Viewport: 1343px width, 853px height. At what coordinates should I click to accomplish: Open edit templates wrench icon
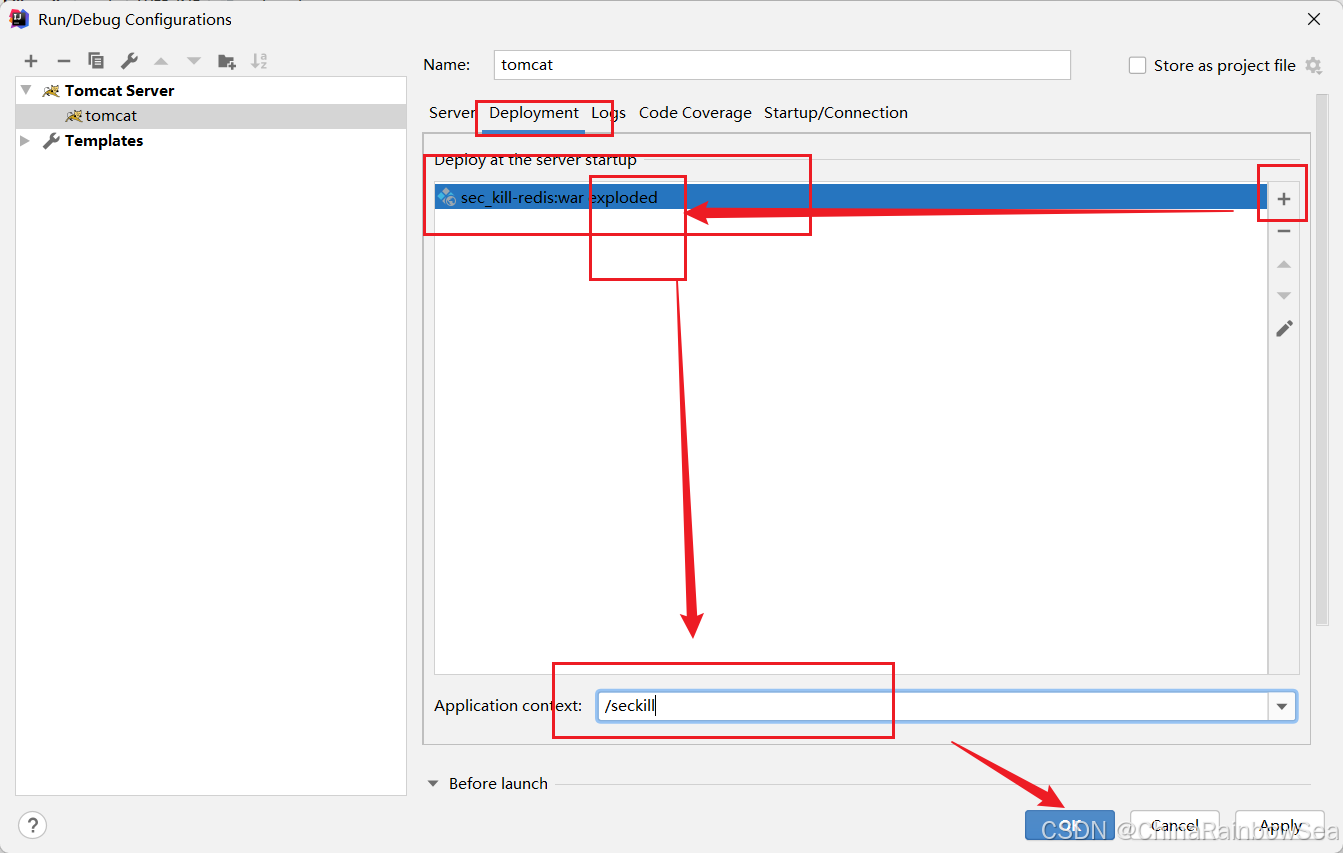click(x=129, y=61)
